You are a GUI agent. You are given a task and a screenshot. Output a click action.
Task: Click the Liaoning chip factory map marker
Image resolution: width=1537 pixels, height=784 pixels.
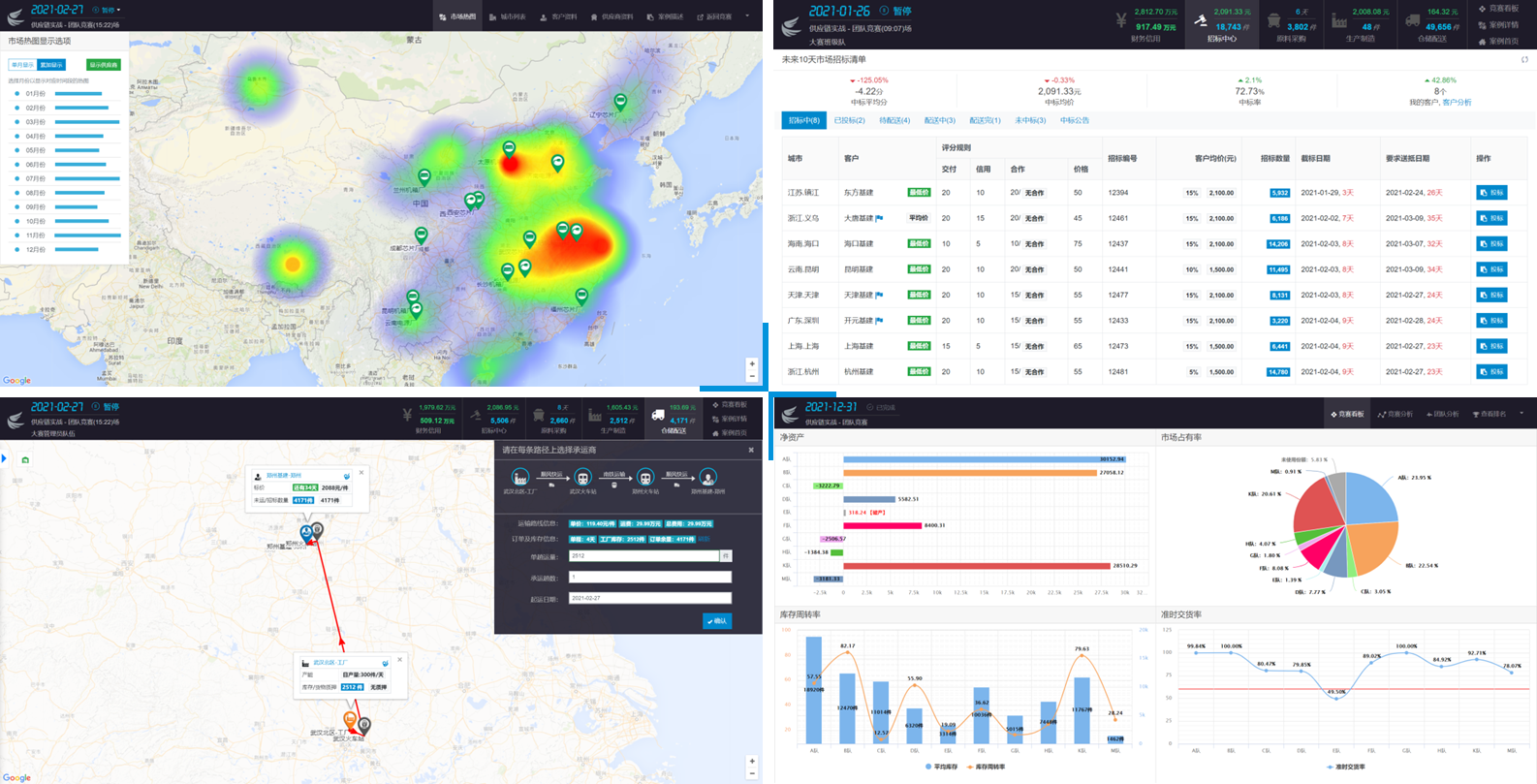620,101
